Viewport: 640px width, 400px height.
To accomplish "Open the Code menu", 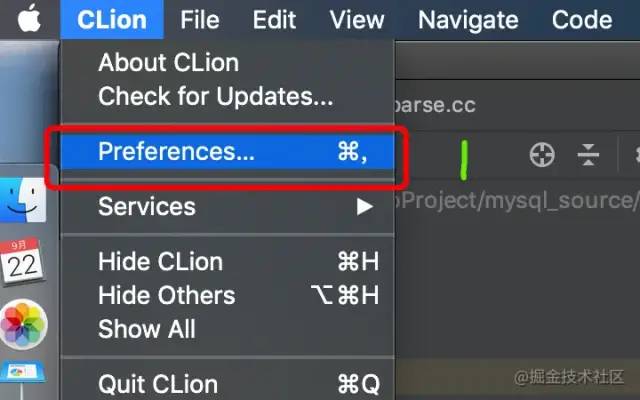I will [x=582, y=20].
